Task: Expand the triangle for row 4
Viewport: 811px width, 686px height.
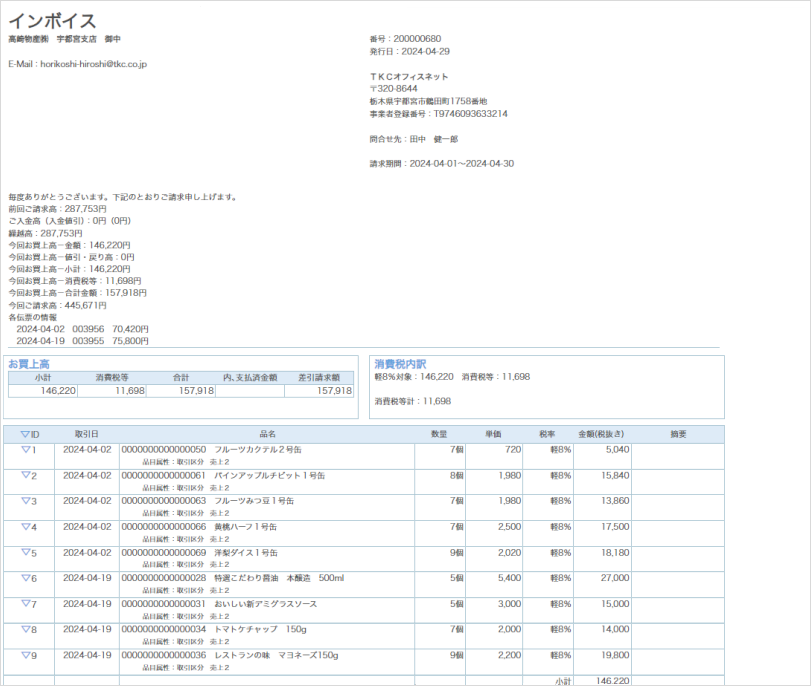Action: [x=25, y=527]
